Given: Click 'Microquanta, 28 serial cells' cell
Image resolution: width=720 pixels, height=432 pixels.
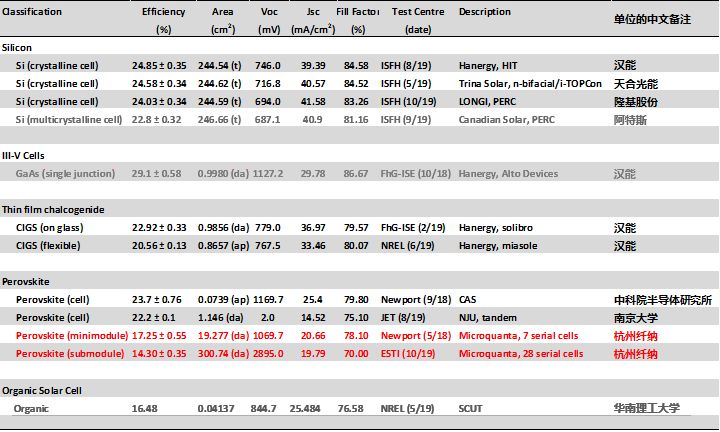Looking at the screenshot, I should tap(521, 353).
